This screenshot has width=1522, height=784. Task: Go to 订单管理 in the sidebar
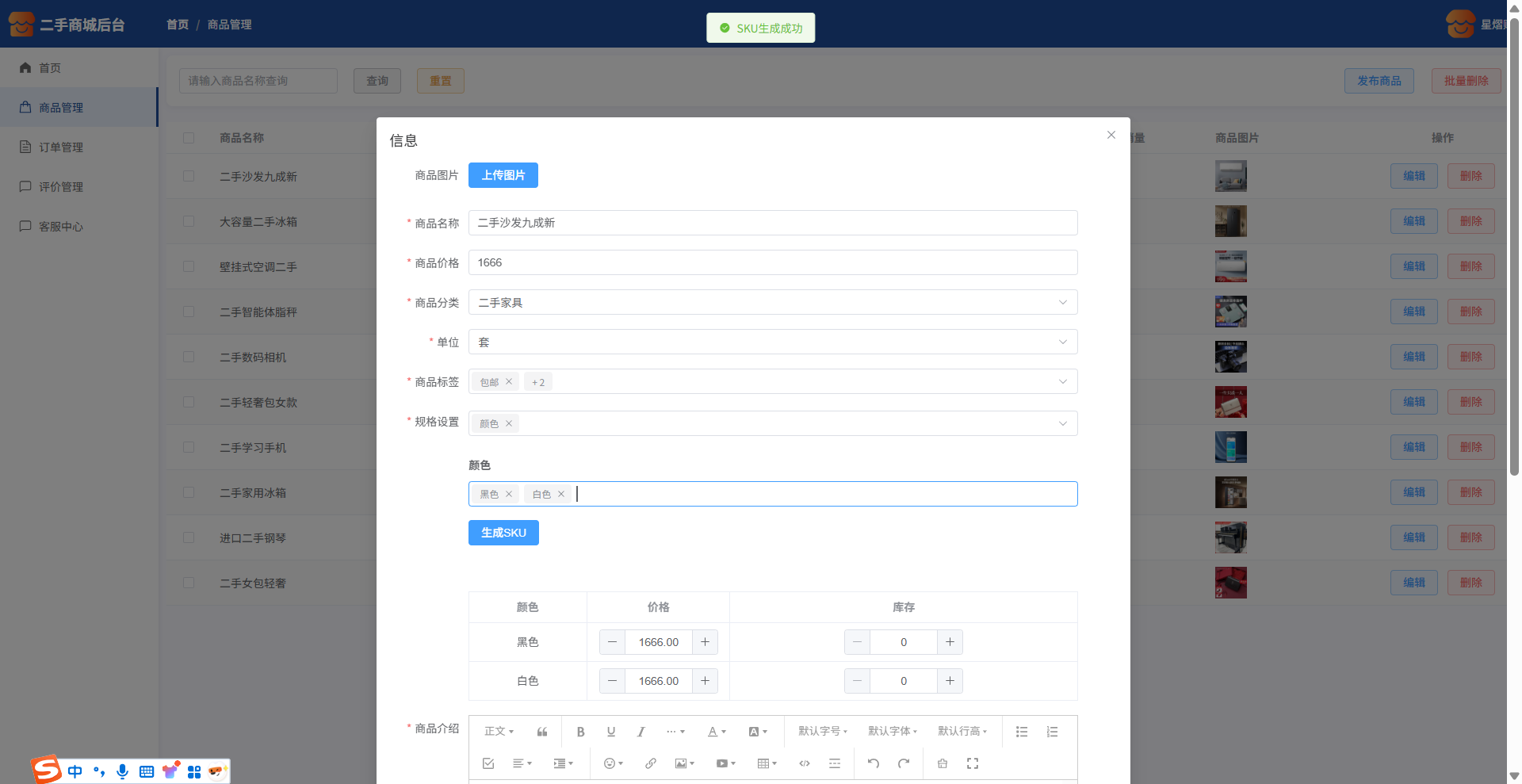[61, 147]
